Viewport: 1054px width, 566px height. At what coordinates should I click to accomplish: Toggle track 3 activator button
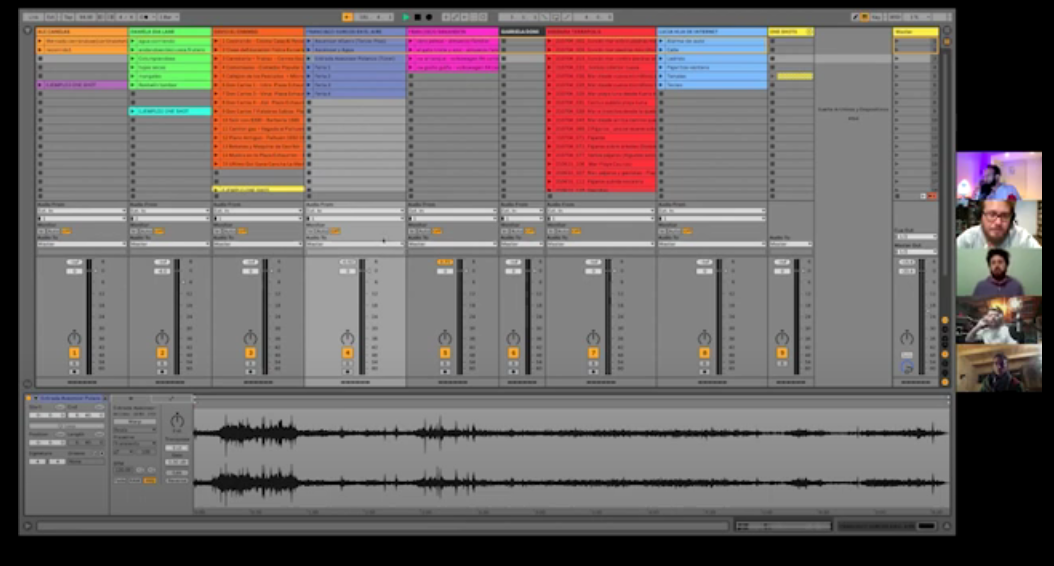point(250,353)
